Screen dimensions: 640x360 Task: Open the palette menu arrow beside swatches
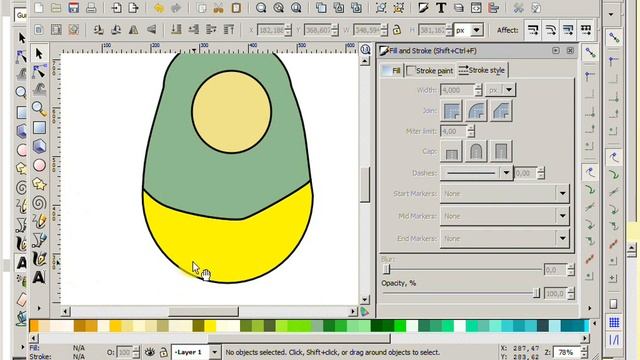tap(594, 324)
